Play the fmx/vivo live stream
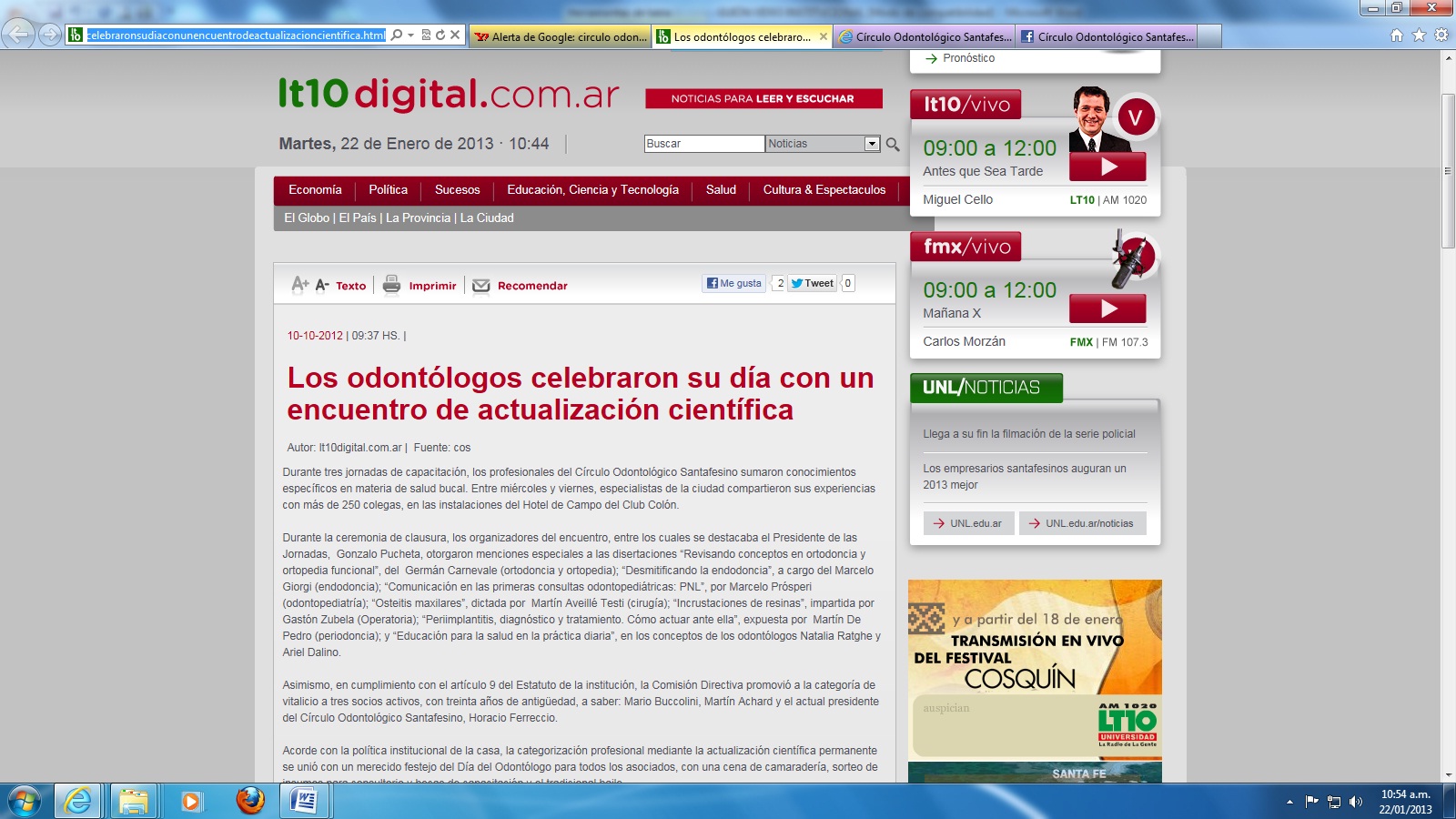1456x819 pixels. click(x=1107, y=308)
